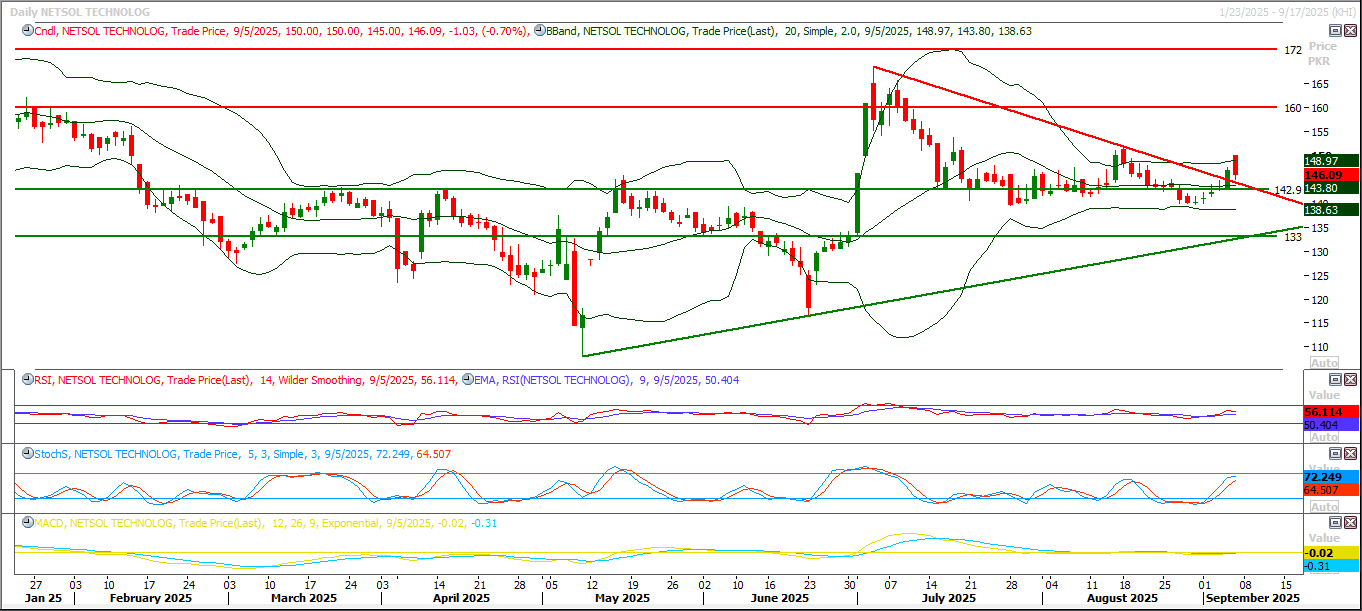This screenshot has height=611, width=1362.
Task: Click the clock icon before EMA label
Action: [467, 380]
